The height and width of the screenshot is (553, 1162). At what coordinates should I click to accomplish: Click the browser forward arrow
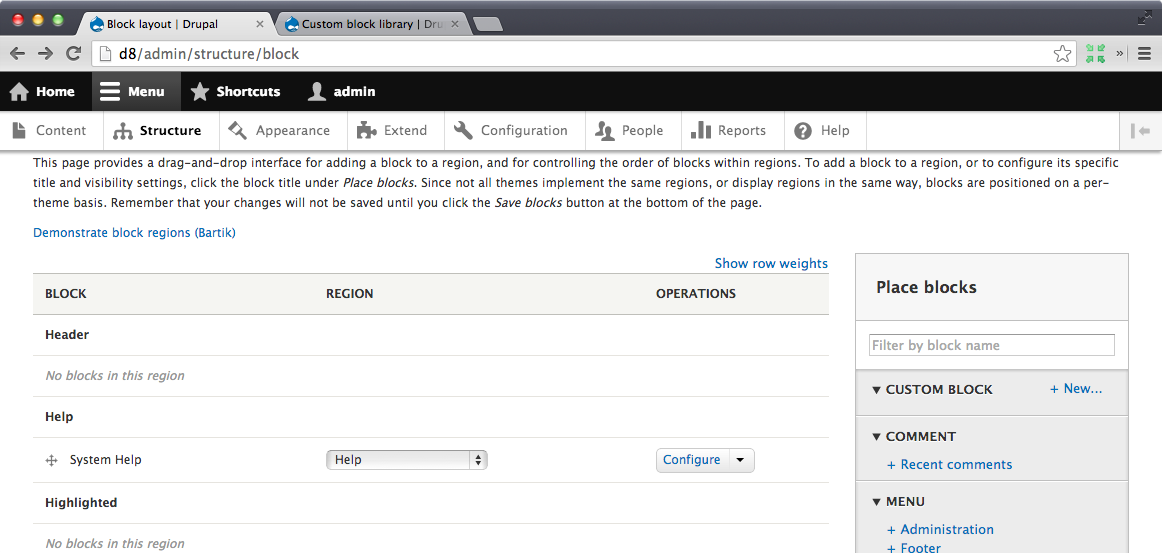click(x=45, y=53)
